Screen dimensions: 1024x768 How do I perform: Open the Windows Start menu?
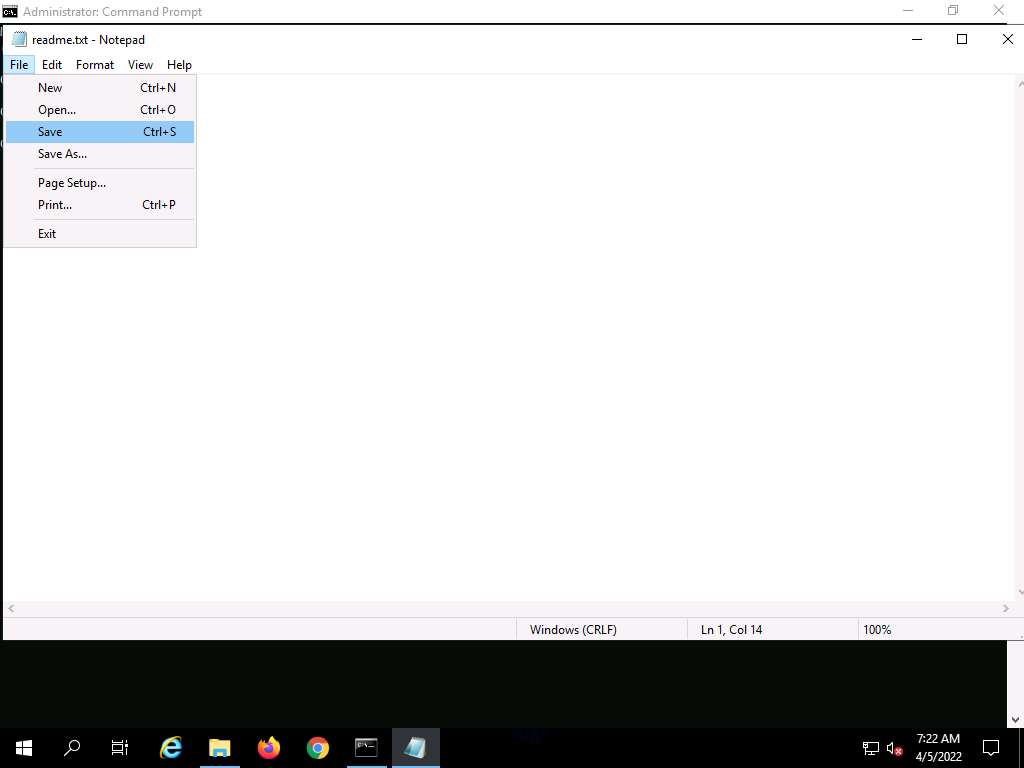24,747
